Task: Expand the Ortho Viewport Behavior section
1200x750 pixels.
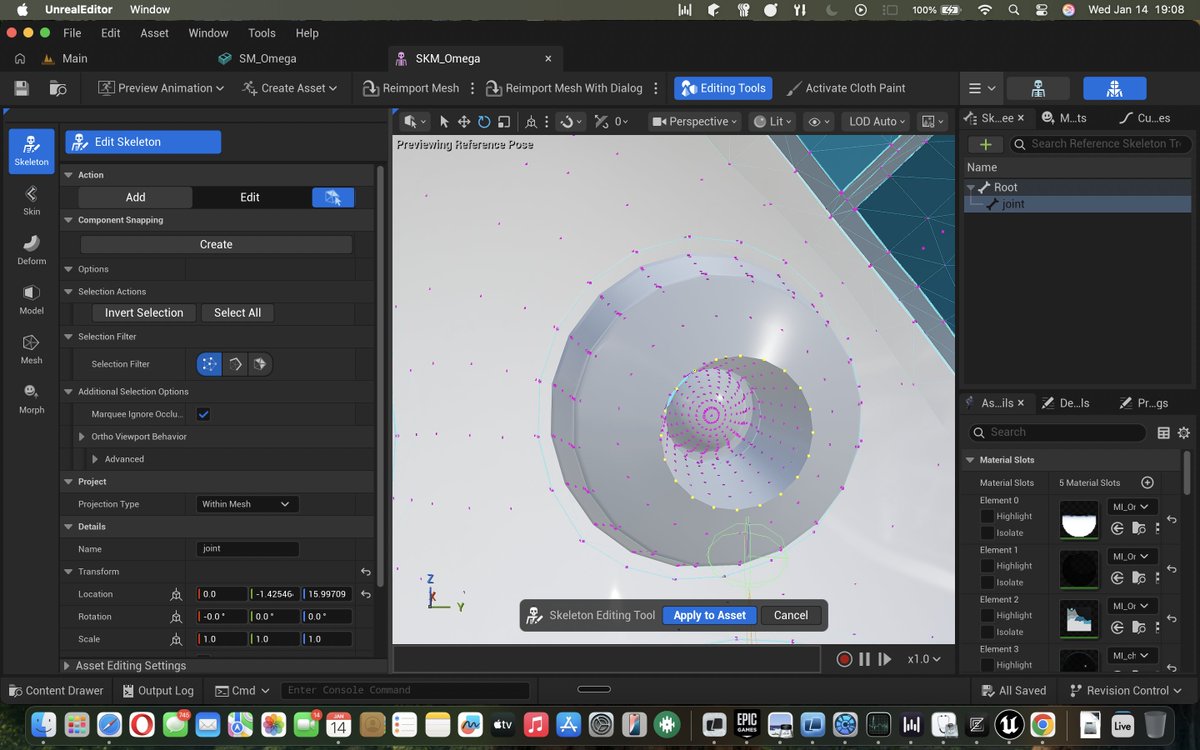Action: point(82,437)
